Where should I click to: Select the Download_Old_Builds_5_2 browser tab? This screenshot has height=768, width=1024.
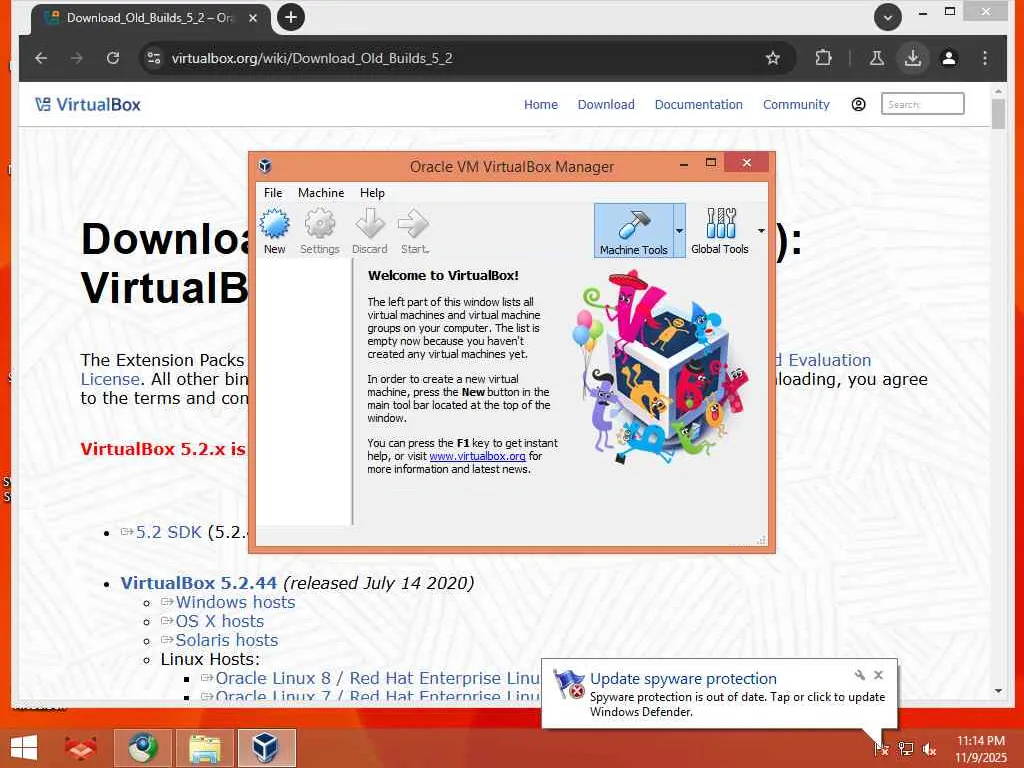(152, 18)
